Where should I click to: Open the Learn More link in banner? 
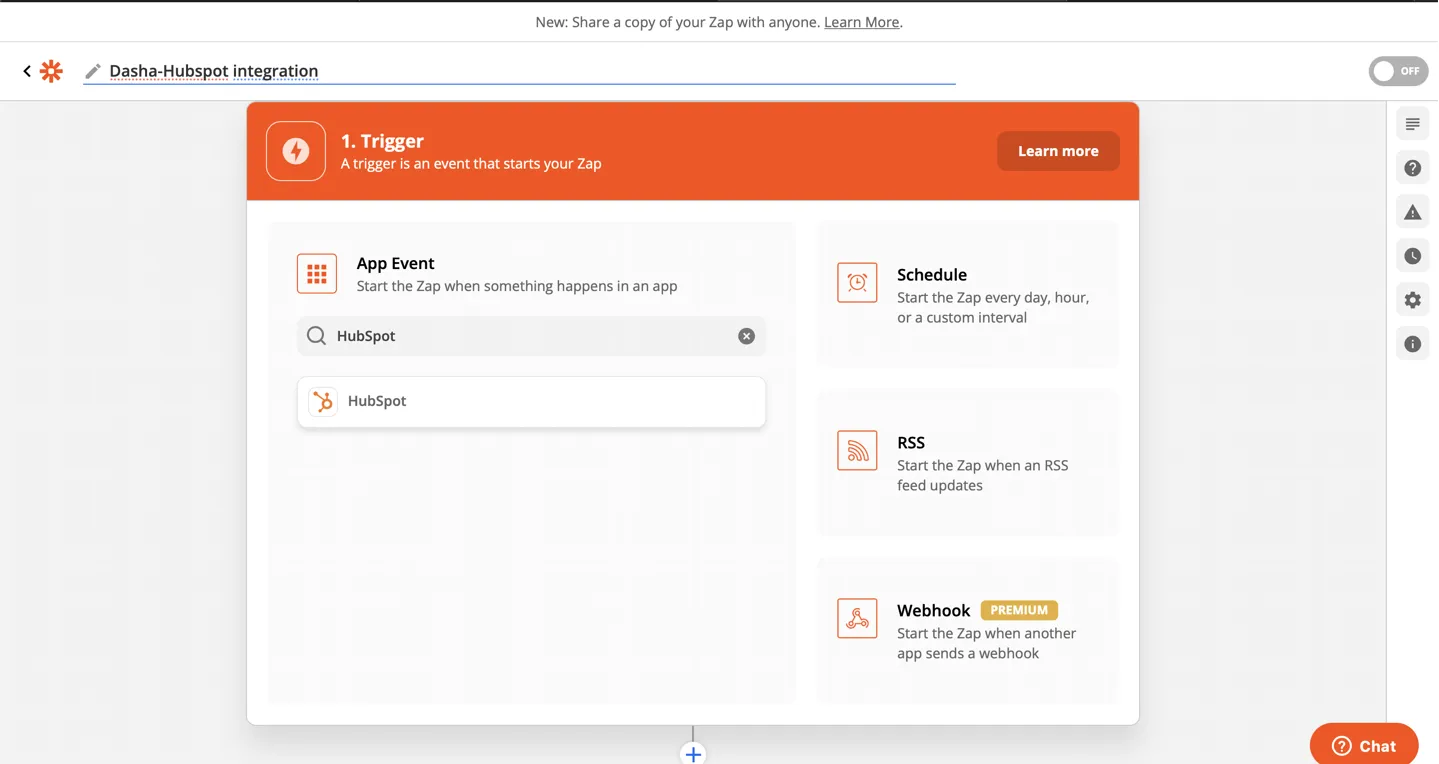click(x=861, y=22)
